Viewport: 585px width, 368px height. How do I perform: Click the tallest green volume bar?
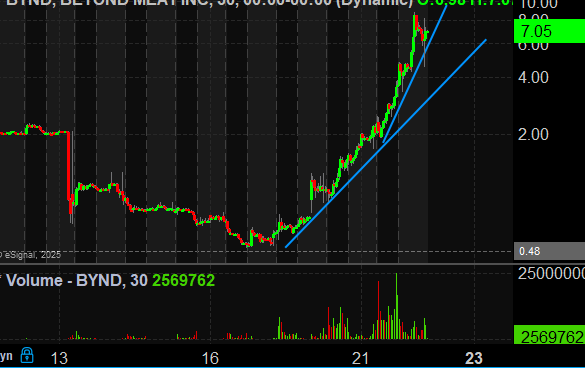pos(397,306)
